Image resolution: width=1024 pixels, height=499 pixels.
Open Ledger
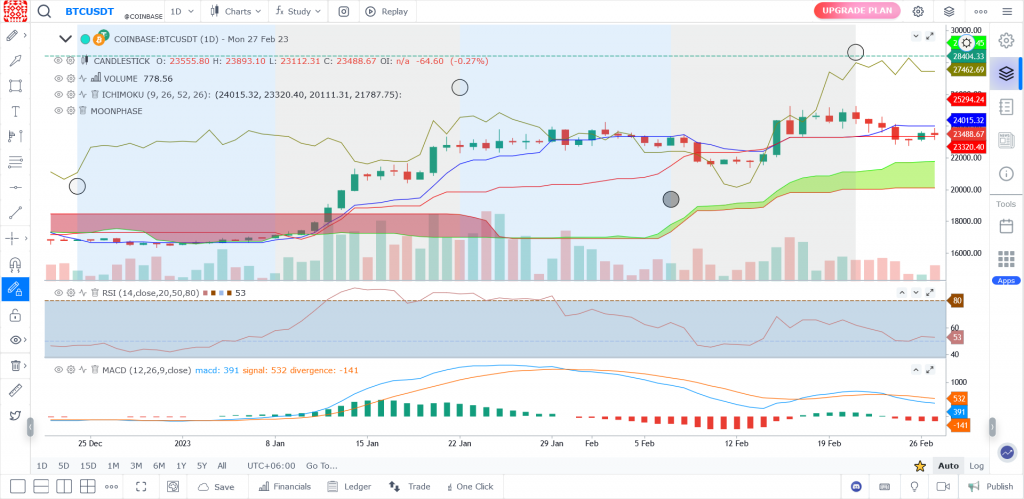(x=349, y=487)
